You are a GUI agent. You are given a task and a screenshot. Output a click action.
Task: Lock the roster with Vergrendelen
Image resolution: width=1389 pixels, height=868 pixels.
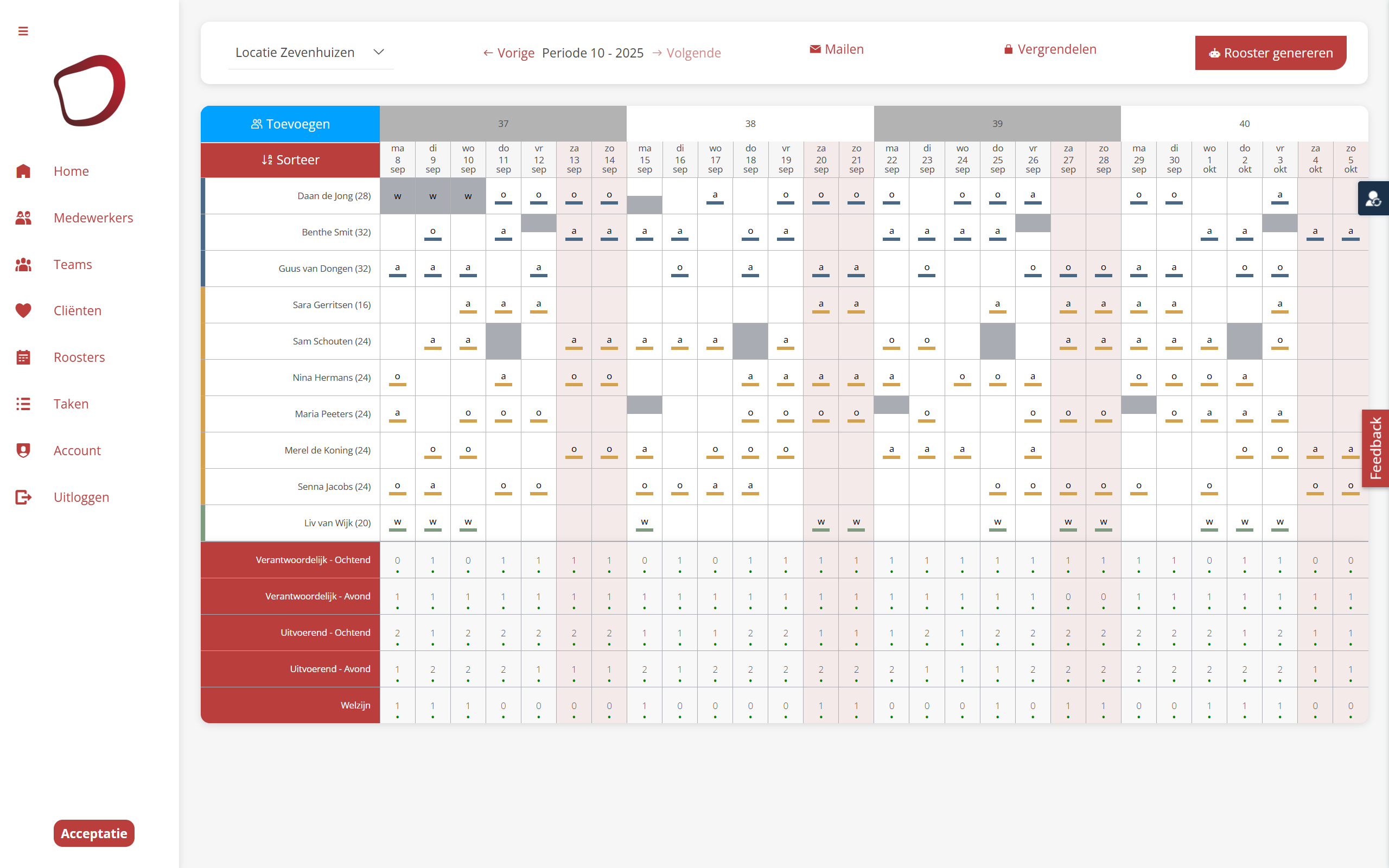click(x=1050, y=49)
